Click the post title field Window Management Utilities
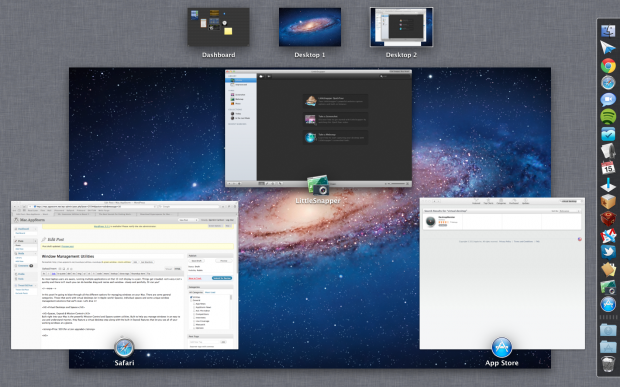The height and width of the screenshot is (387, 620). 113,256
